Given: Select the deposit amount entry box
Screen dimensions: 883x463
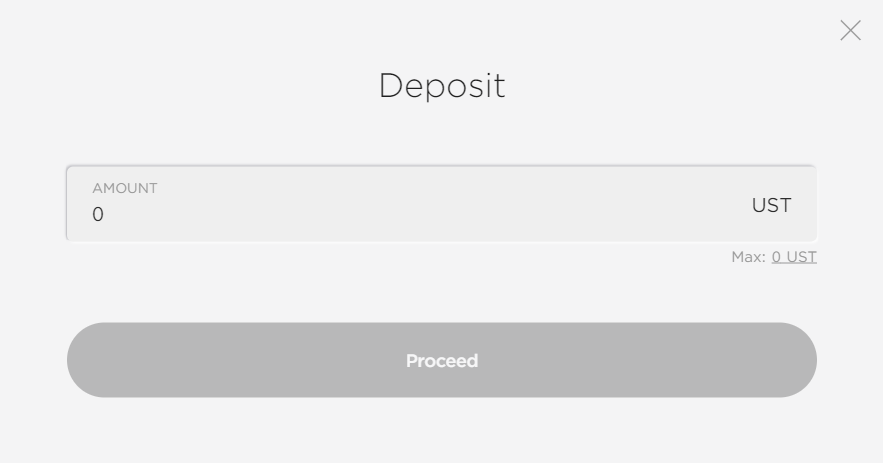Looking at the screenshot, I should [442, 203].
